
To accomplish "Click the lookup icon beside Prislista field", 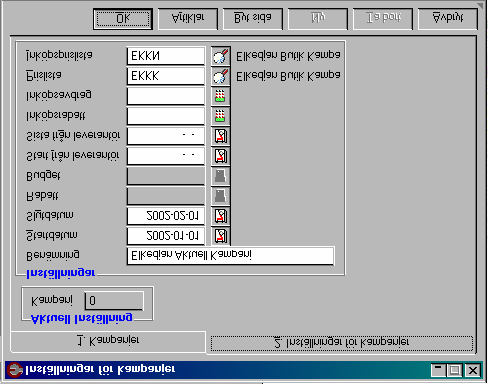I will tap(220, 76).
